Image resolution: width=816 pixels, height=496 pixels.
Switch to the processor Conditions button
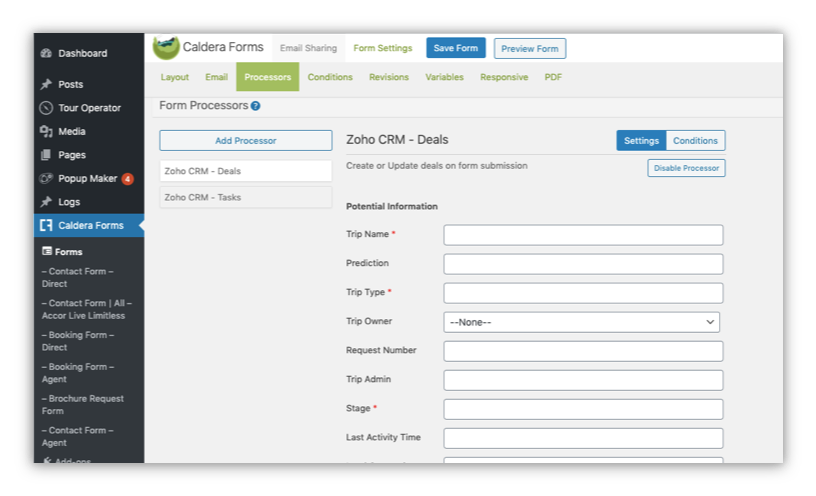point(695,141)
